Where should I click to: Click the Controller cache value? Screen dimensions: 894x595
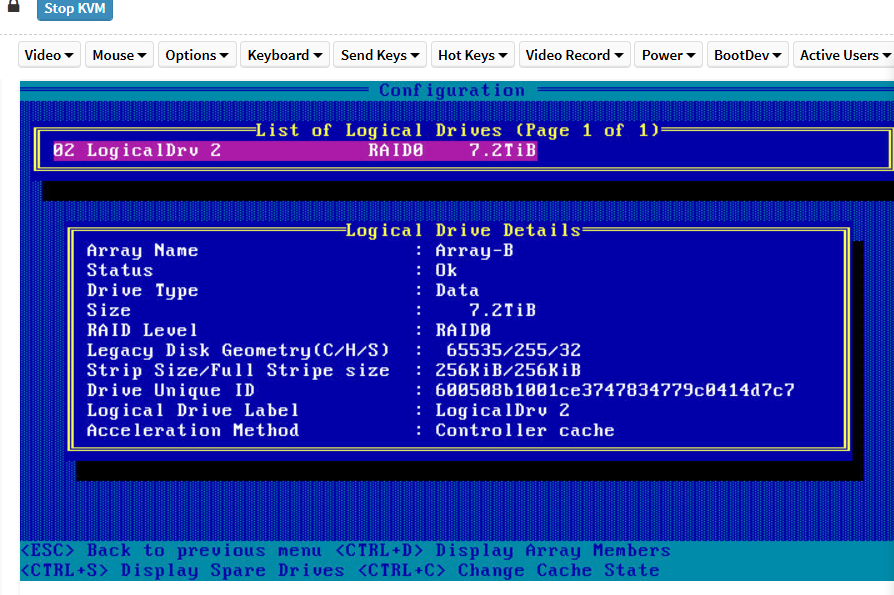(x=525, y=430)
